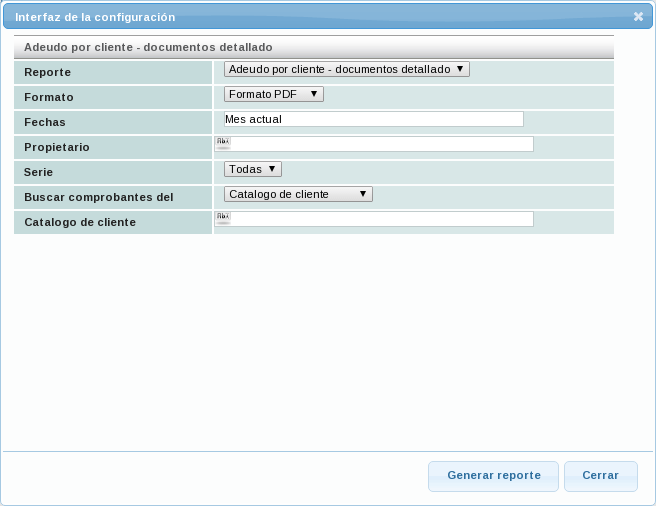Click the Adeudo por cliente section header
The image size is (656, 506).
(x=148, y=47)
